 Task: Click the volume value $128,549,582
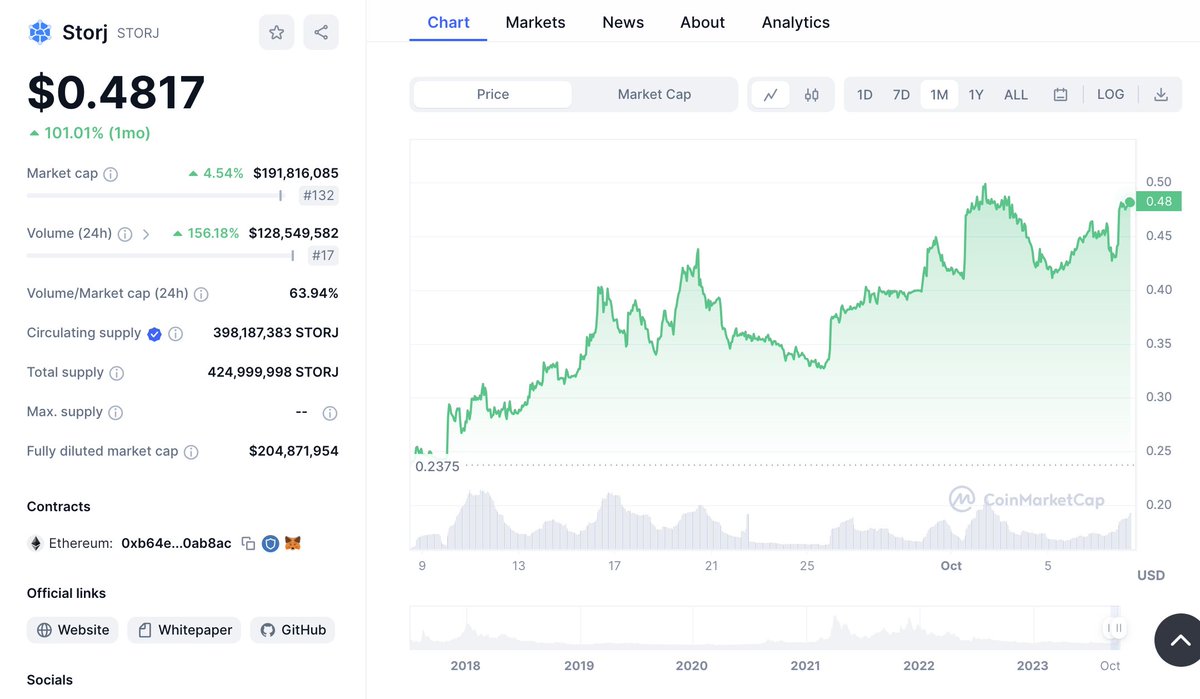point(294,233)
